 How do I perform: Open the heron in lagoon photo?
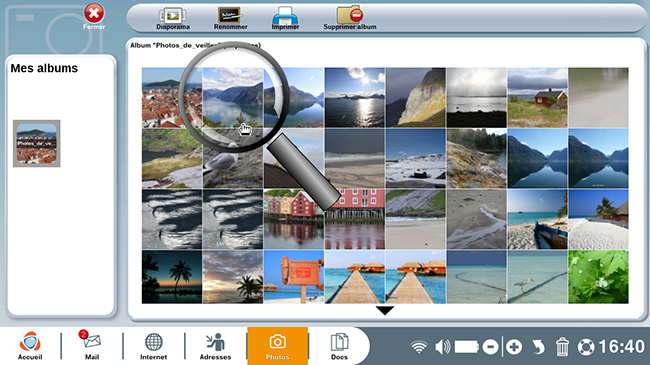(538, 277)
